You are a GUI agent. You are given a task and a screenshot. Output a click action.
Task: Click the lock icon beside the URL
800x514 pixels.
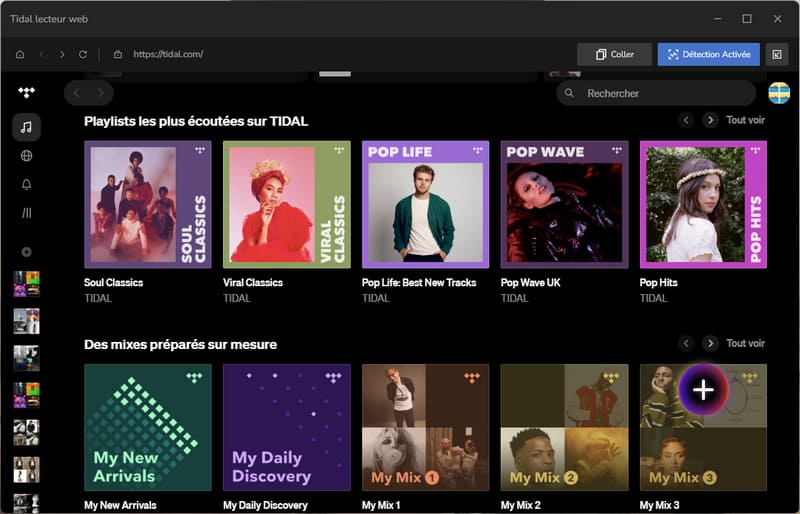(x=118, y=54)
